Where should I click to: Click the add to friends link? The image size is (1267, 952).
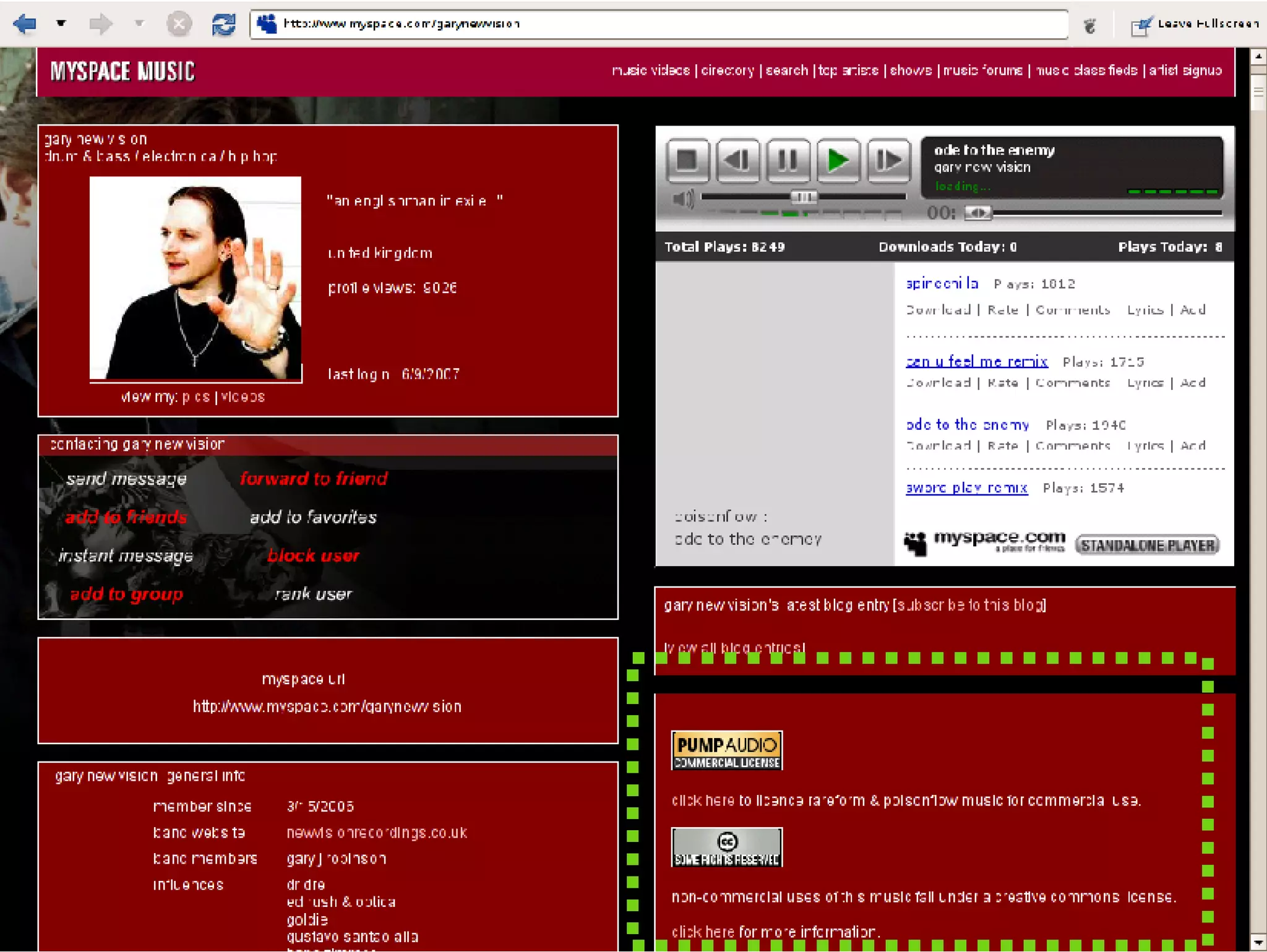(x=126, y=517)
